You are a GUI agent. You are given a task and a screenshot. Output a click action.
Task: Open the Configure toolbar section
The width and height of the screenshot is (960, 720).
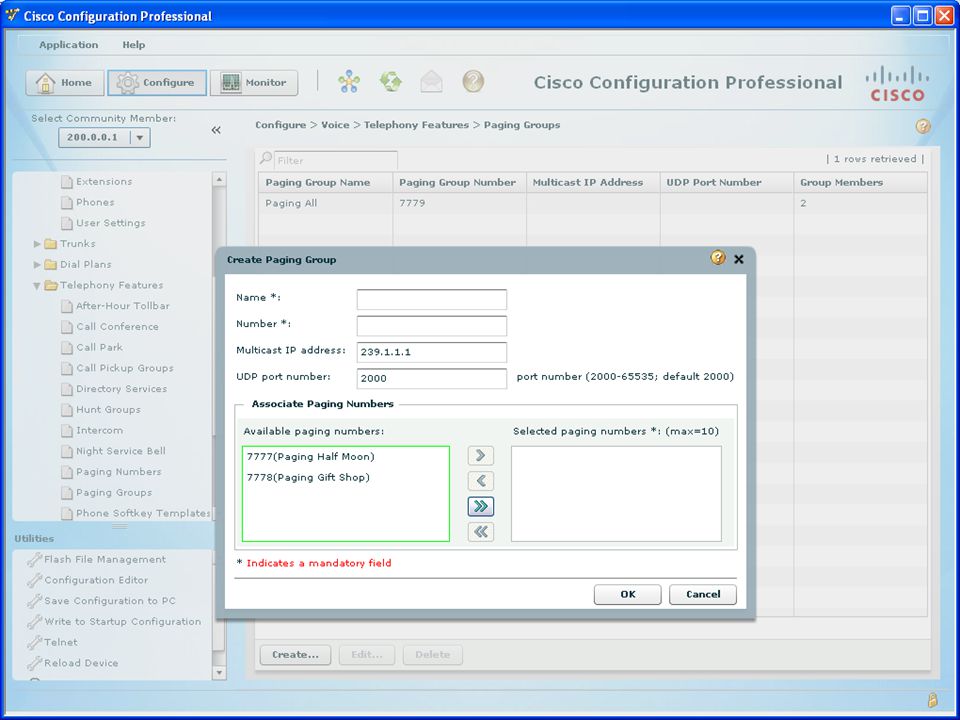157,83
